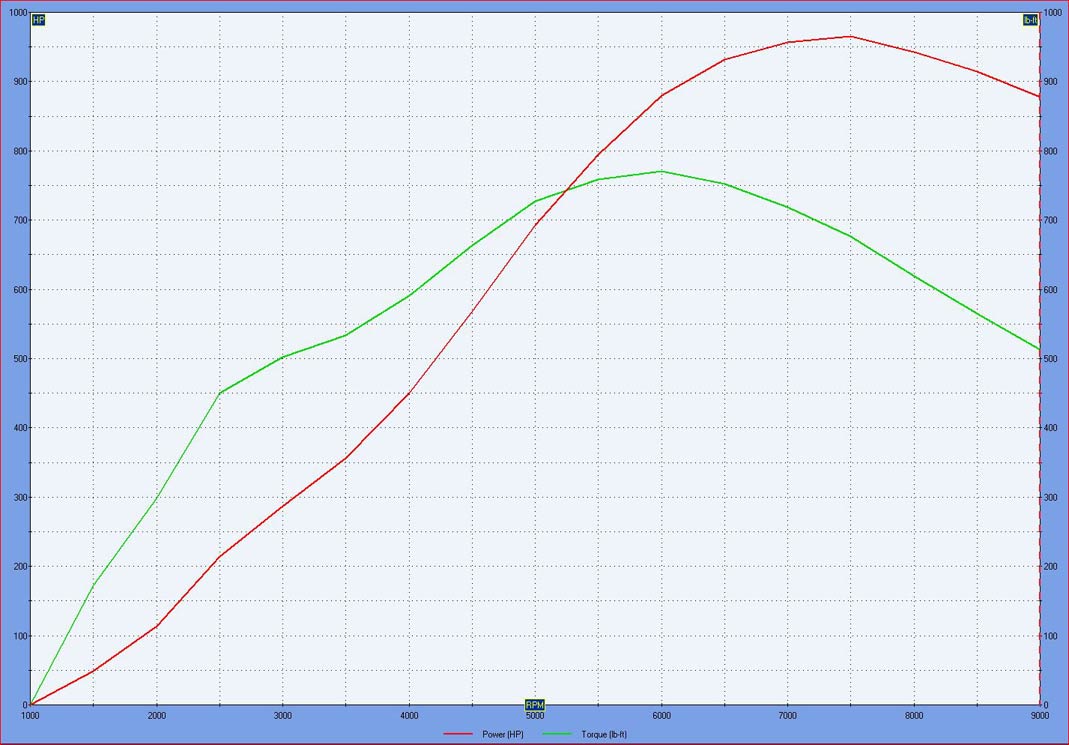Click the torque curve point at 2500 RPM

tap(219, 393)
